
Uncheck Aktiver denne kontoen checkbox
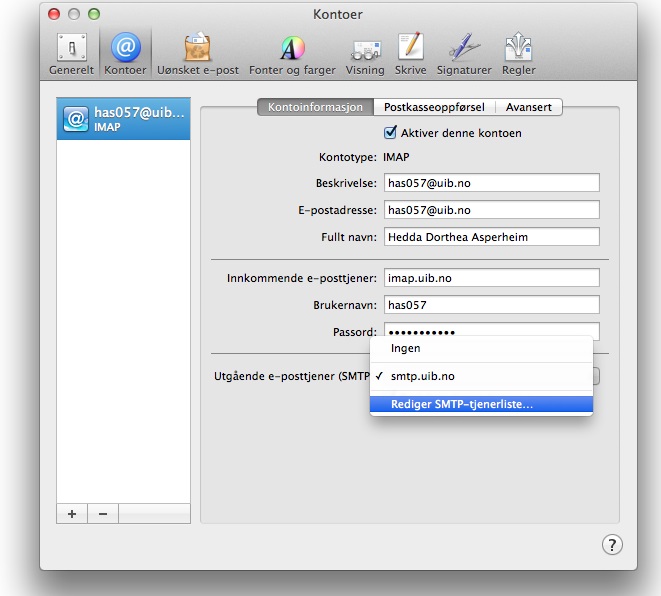tap(391, 133)
